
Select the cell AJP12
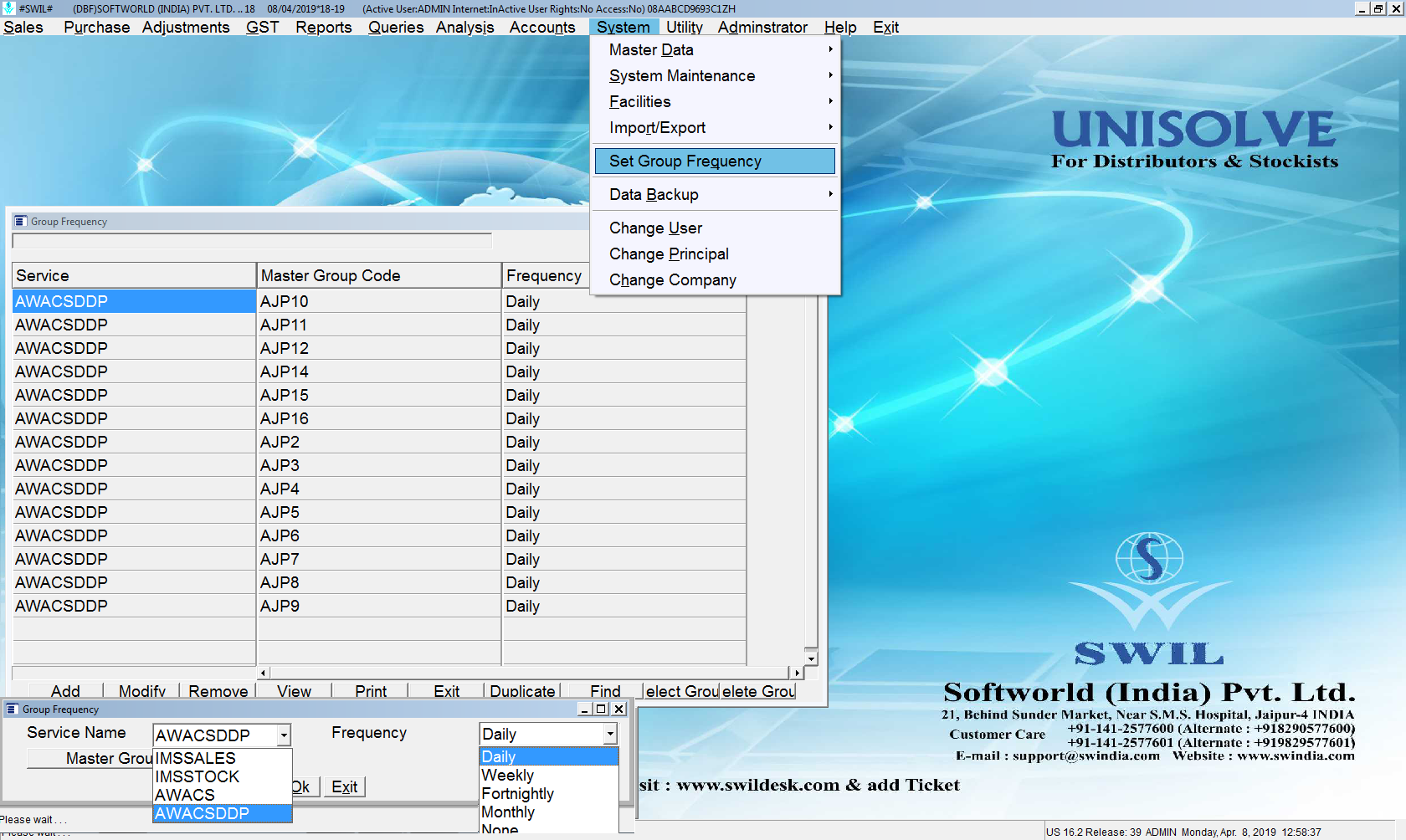(378, 348)
